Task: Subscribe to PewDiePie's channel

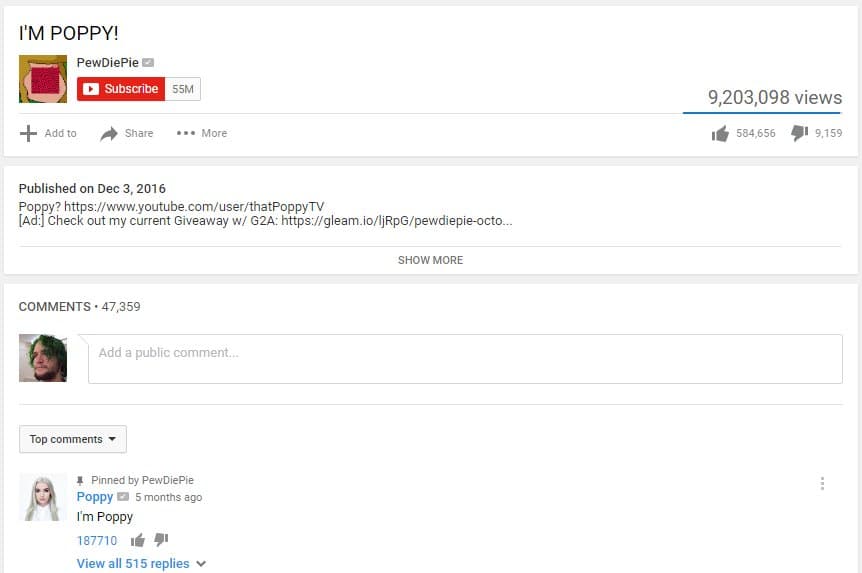Action: (x=121, y=89)
